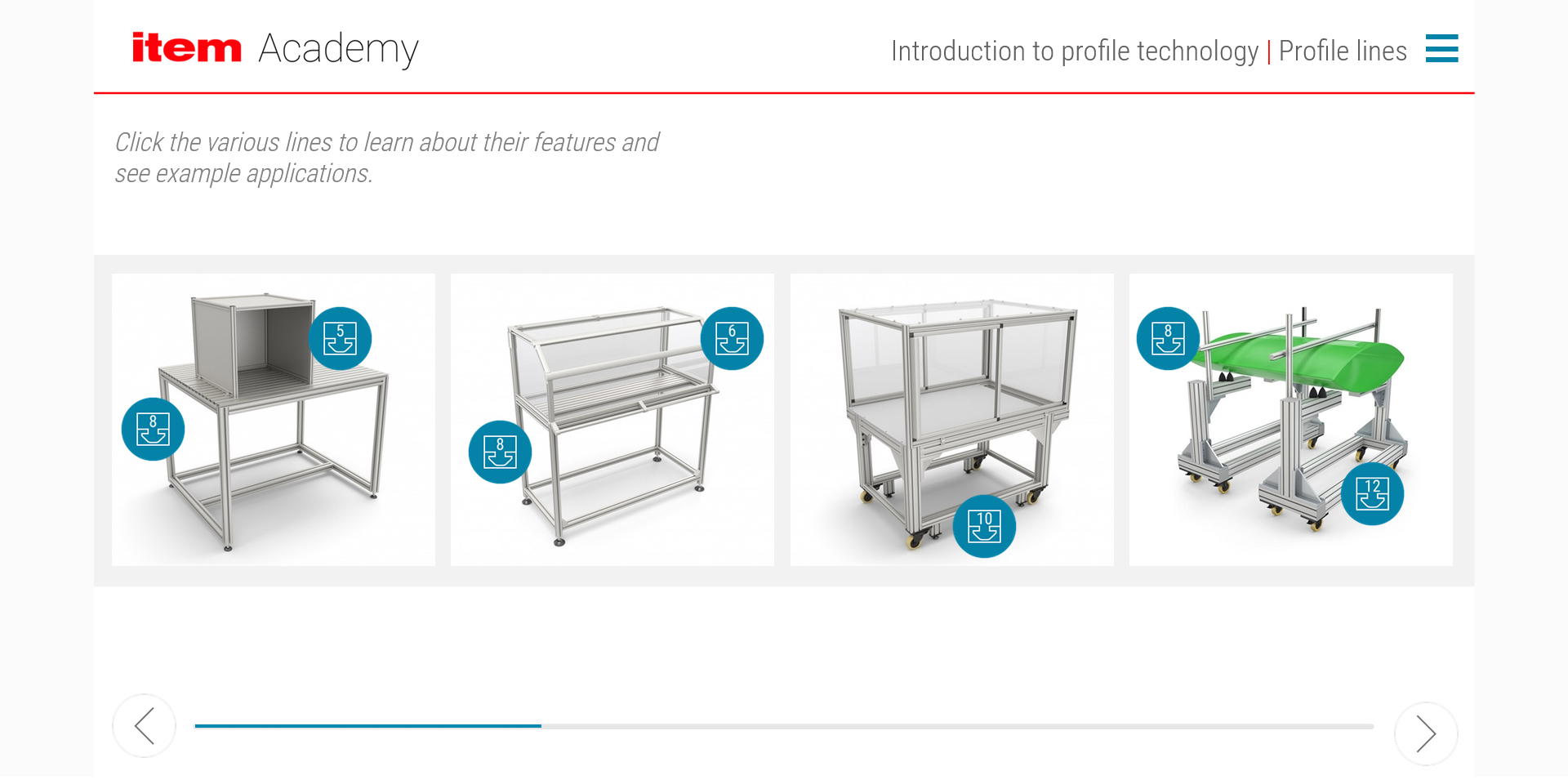Open the table with cube thumbnail
The width and height of the screenshot is (1568, 780).
[x=273, y=419]
